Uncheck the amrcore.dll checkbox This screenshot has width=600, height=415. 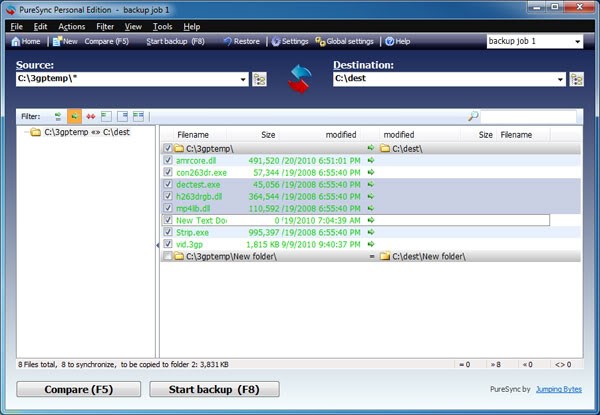pyautogui.click(x=168, y=160)
